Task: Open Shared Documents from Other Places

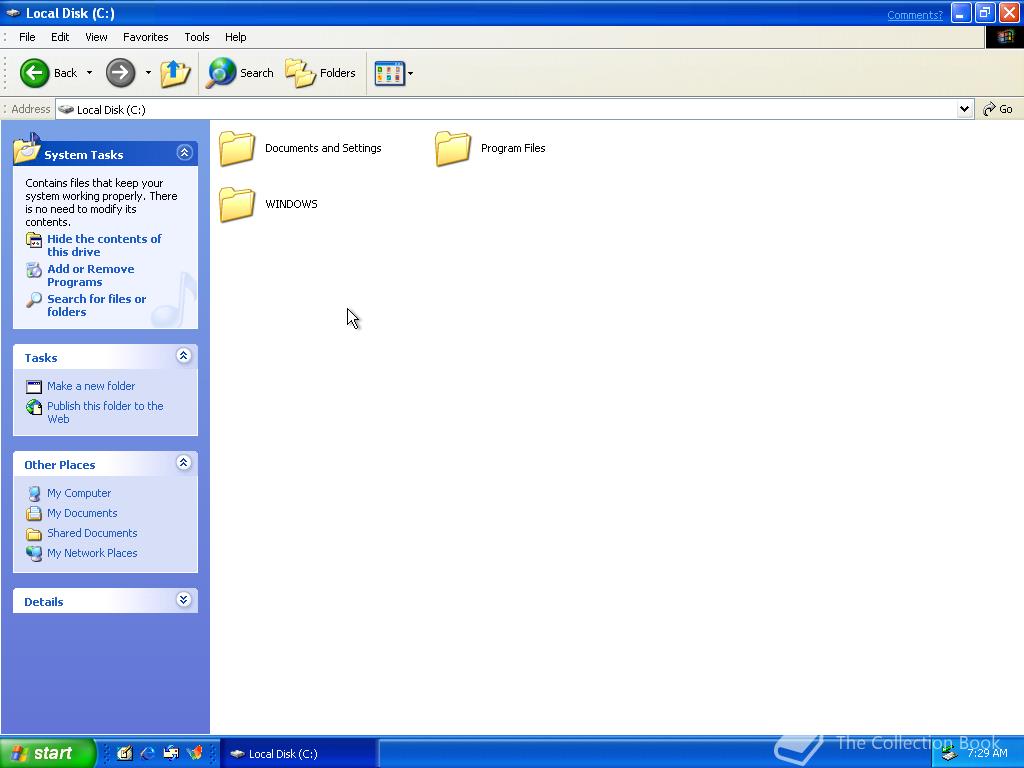Action: point(82,533)
